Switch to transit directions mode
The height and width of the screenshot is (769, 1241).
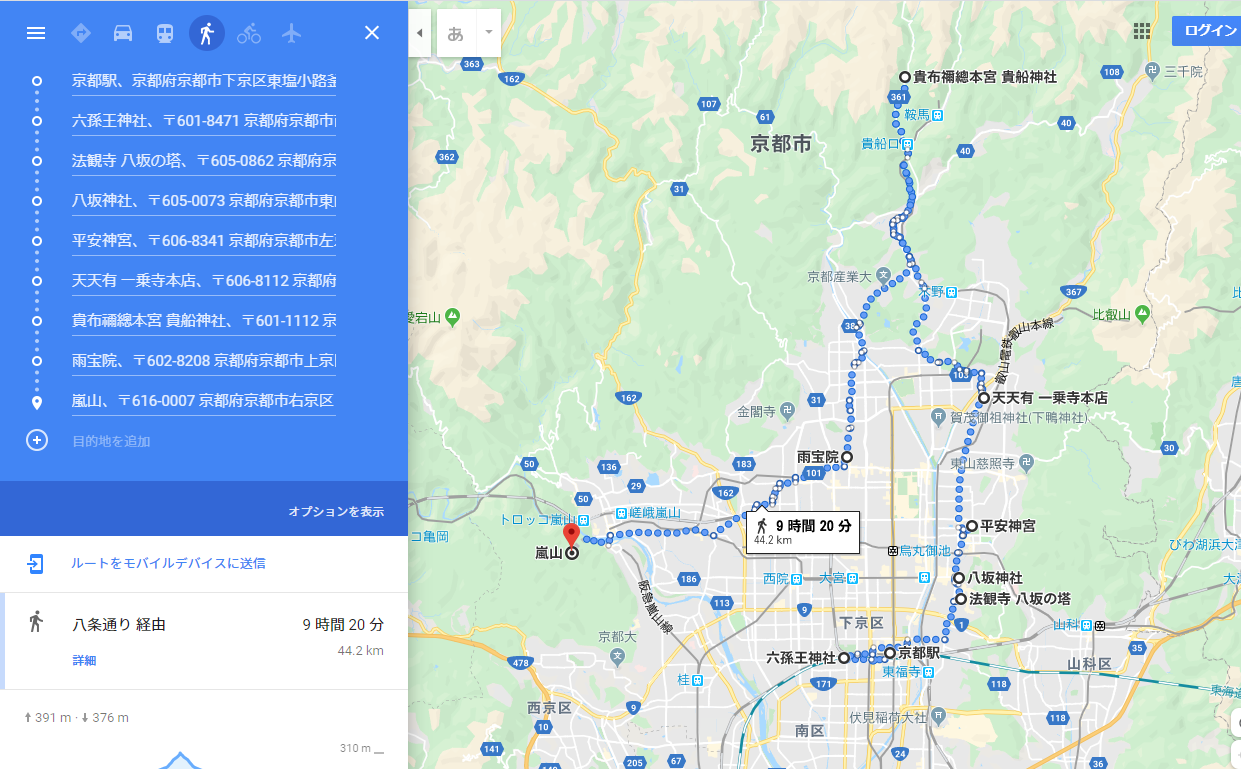tap(165, 33)
